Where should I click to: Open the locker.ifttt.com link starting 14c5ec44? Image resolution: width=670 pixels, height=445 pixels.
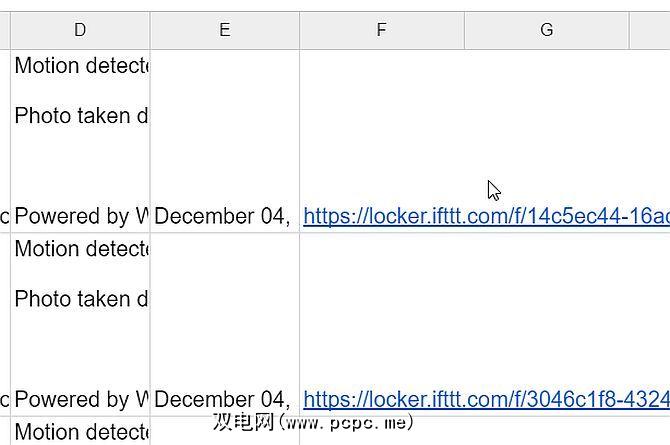(x=486, y=216)
